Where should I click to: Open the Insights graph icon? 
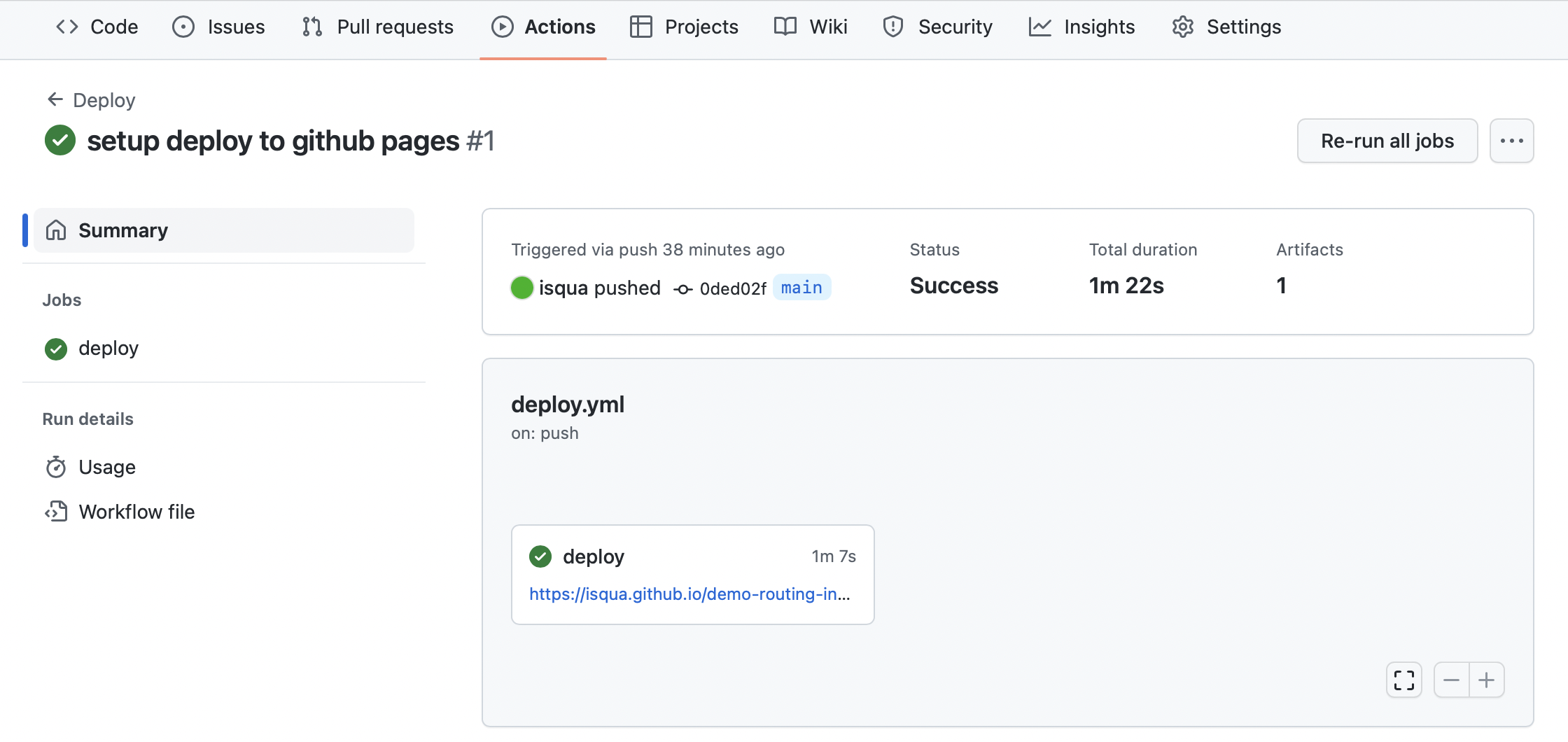tap(1040, 26)
